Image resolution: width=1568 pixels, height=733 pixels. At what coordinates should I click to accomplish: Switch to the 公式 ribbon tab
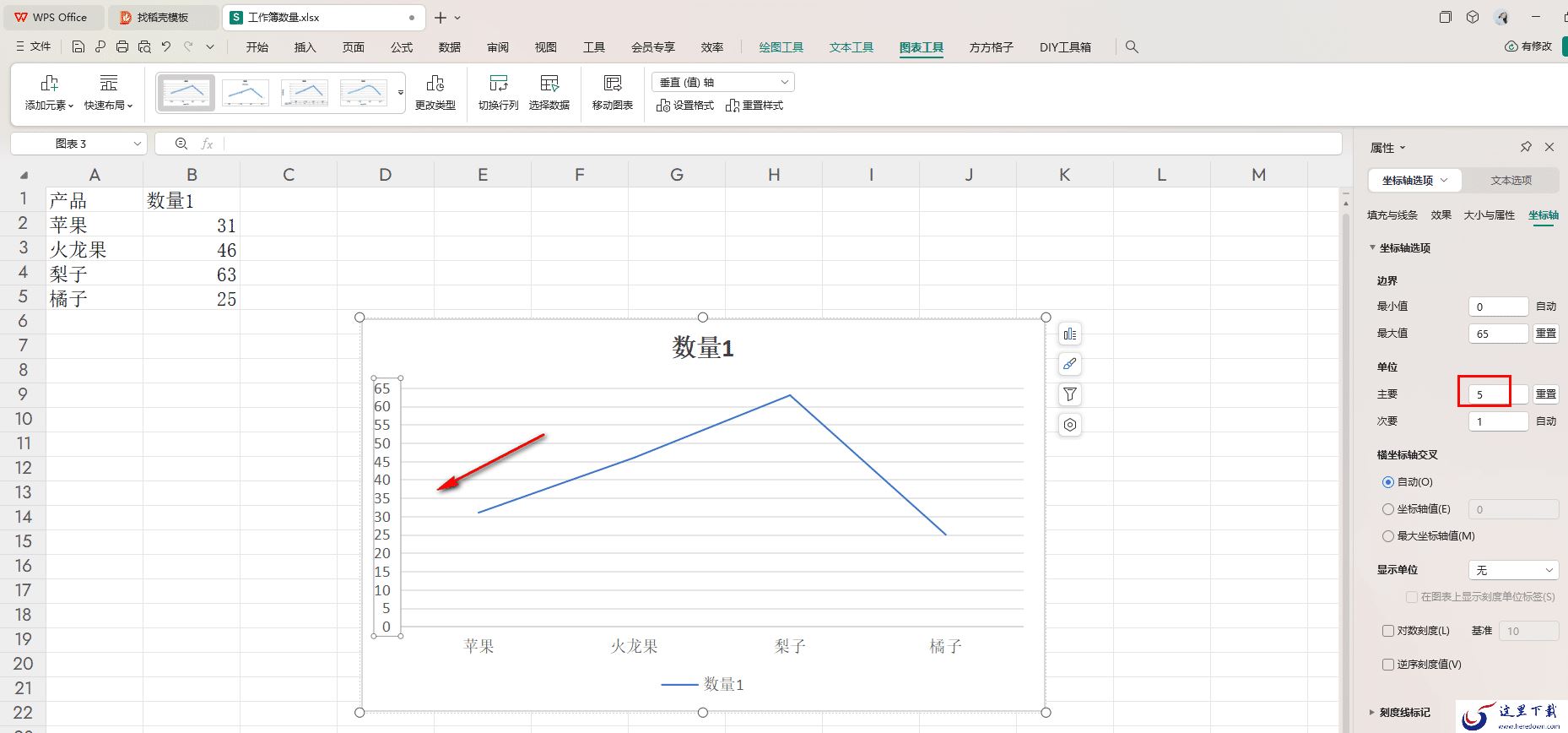[x=402, y=47]
